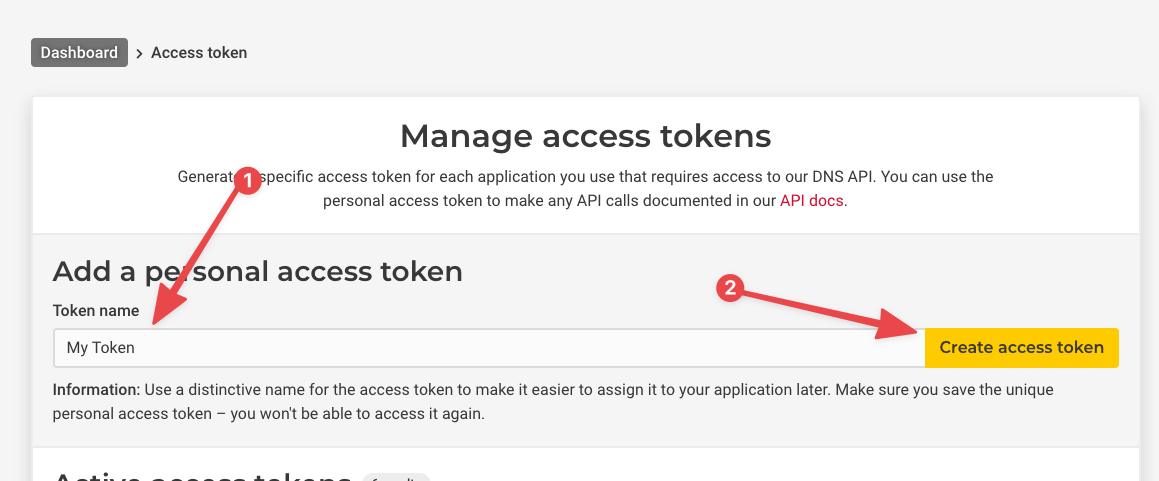Go back to Dashboard via breadcrumb
The width and height of the screenshot is (1159, 481).
click(x=79, y=52)
